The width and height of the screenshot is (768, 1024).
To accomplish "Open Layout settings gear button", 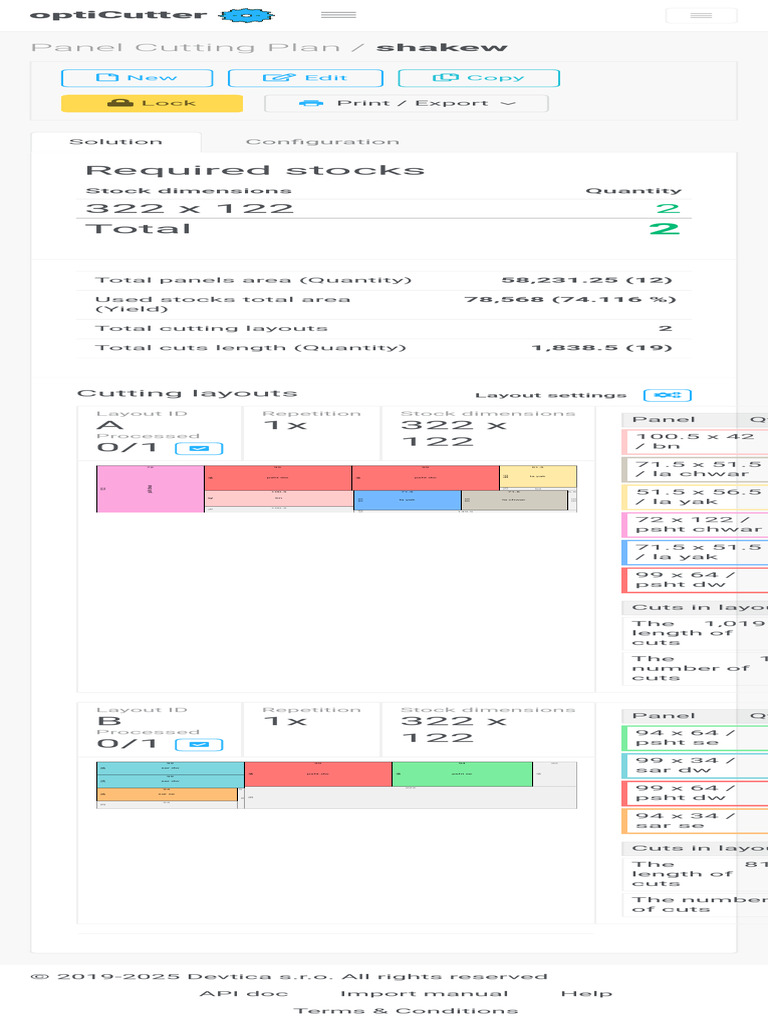I will point(667,395).
